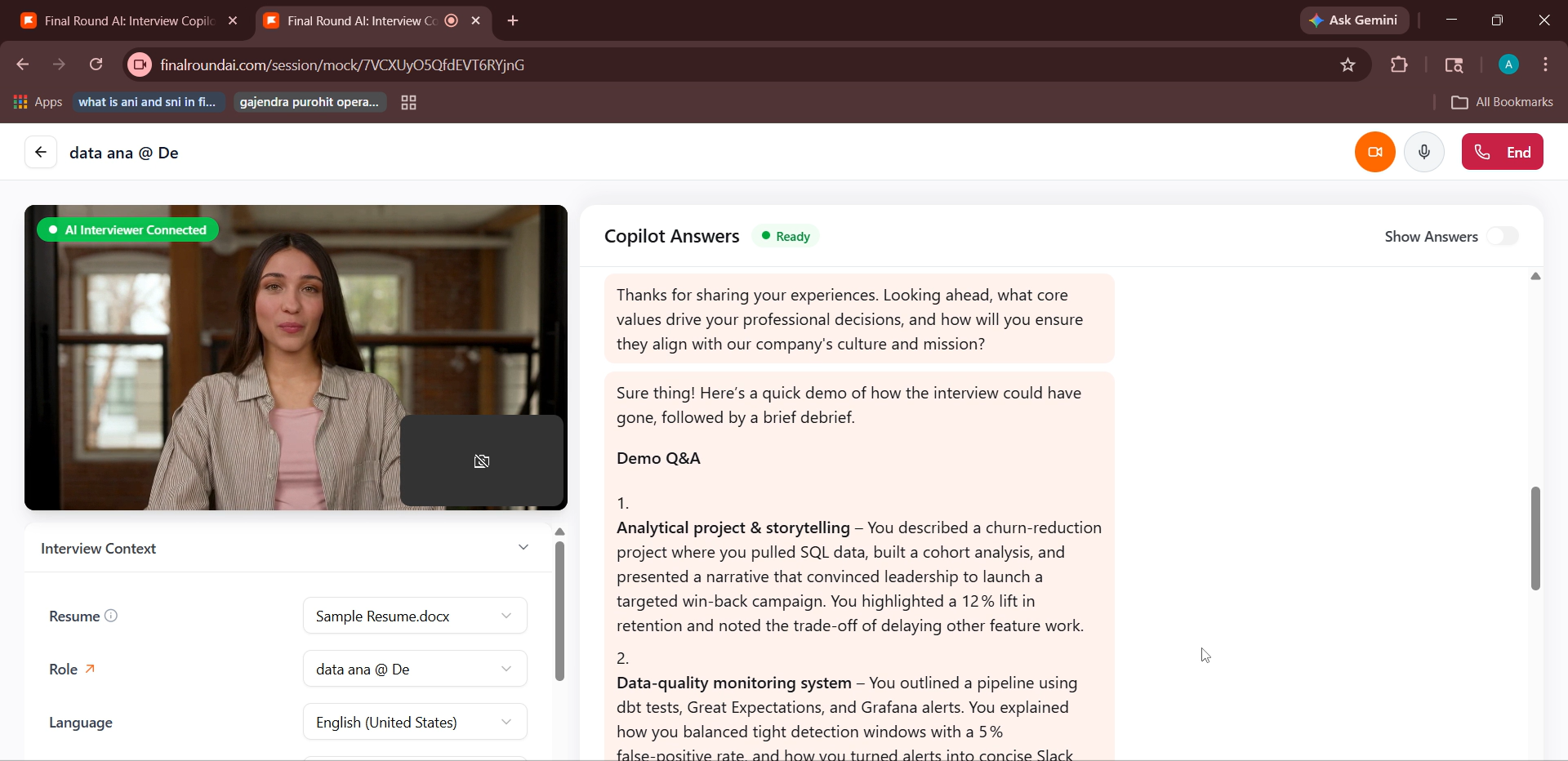This screenshot has height=761, width=1568.
Task: Click the session title 'data ana @ De'
Action: 124,153
